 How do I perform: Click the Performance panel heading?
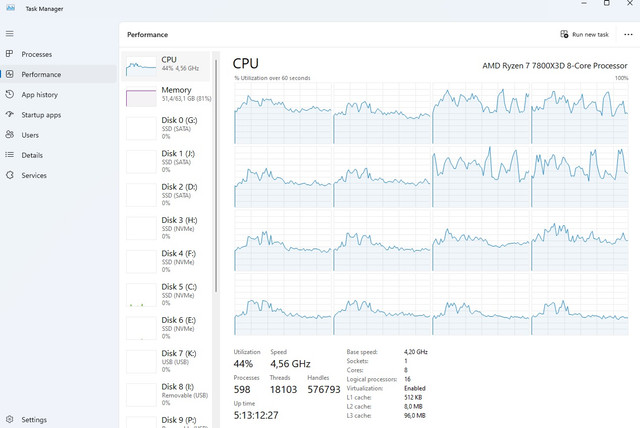(147, 35)
